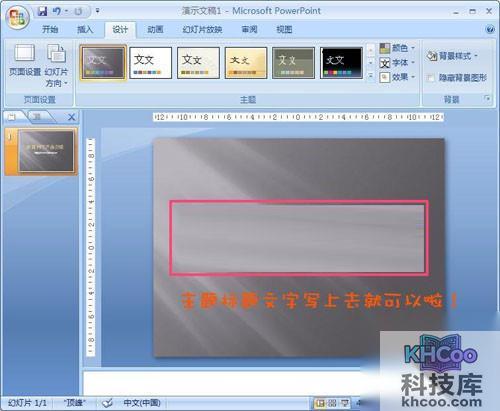Switch to the outline pane tab
The height and width of the screenshot is (411, 500).
(x=38, y=117)
